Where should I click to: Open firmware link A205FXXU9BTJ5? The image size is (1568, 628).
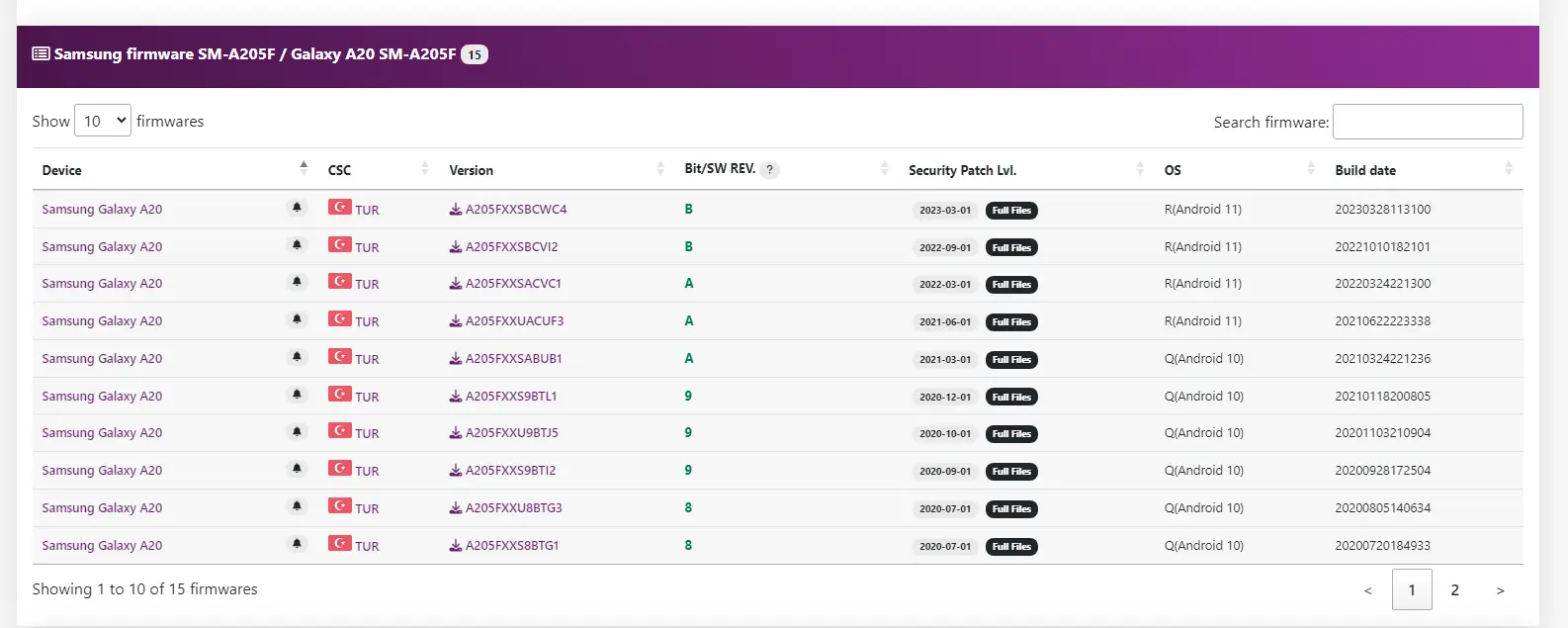pyautogui.click(x=512, y=433)
